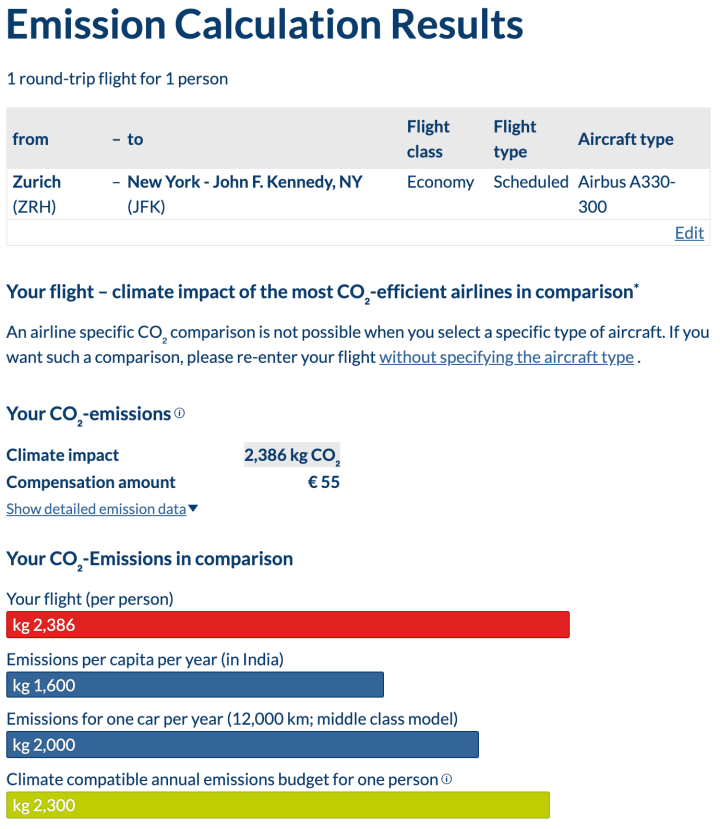
Task: Select the Aircraft type column header
Action: pyautogui.click(x=626, y=139)
